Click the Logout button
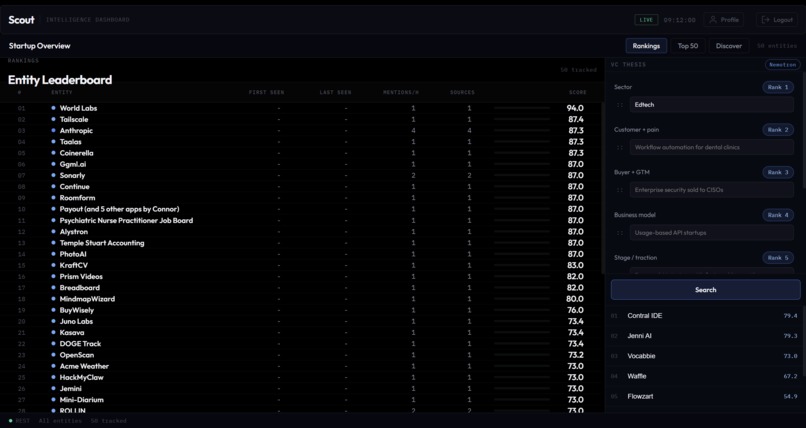 click(x=777, y=20)
